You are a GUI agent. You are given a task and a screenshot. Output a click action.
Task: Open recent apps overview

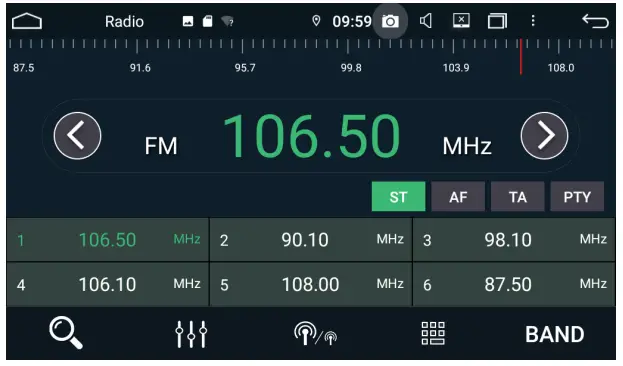point(497,21)
